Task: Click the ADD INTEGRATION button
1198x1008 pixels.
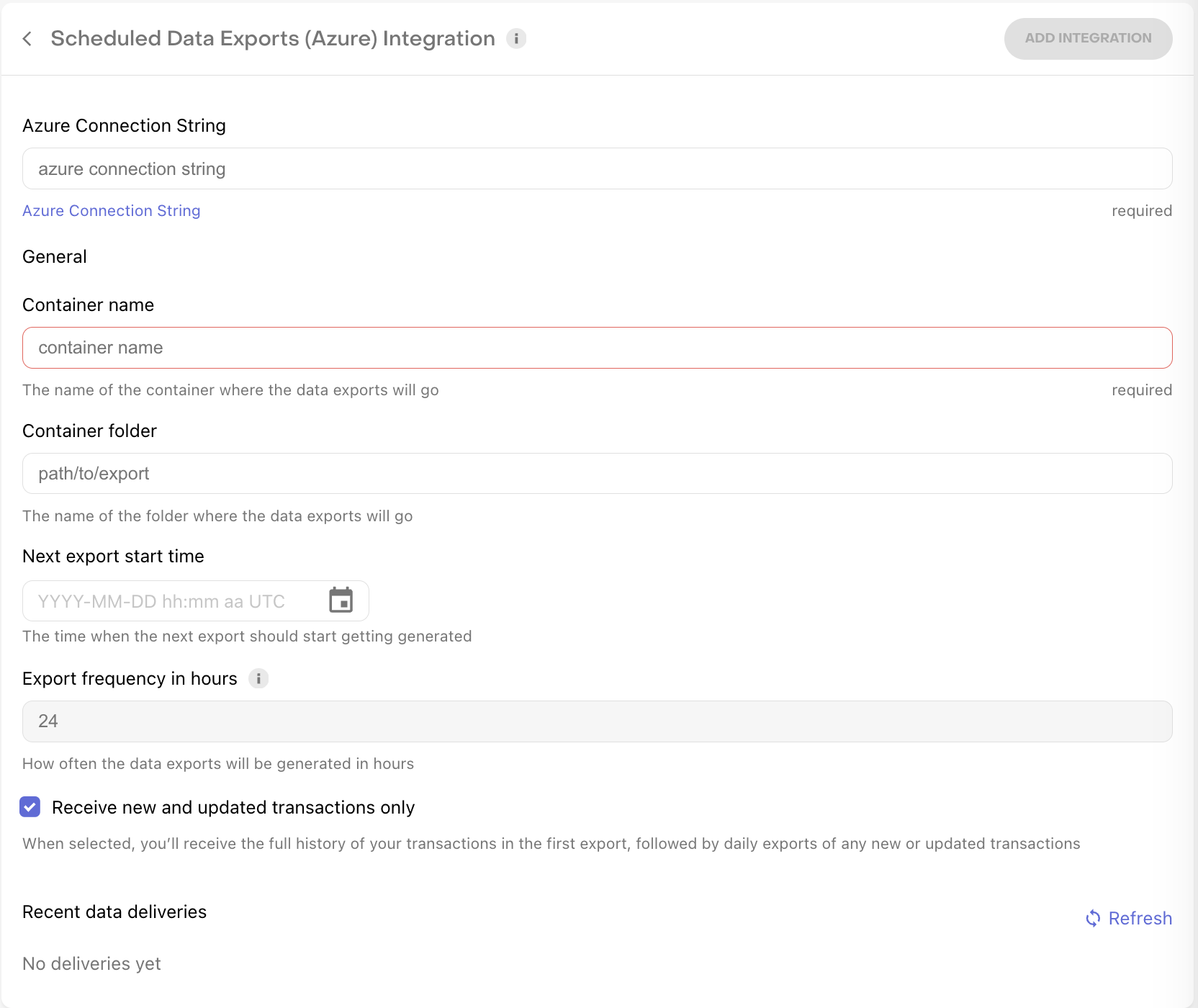Action: tap(1088, 39)
